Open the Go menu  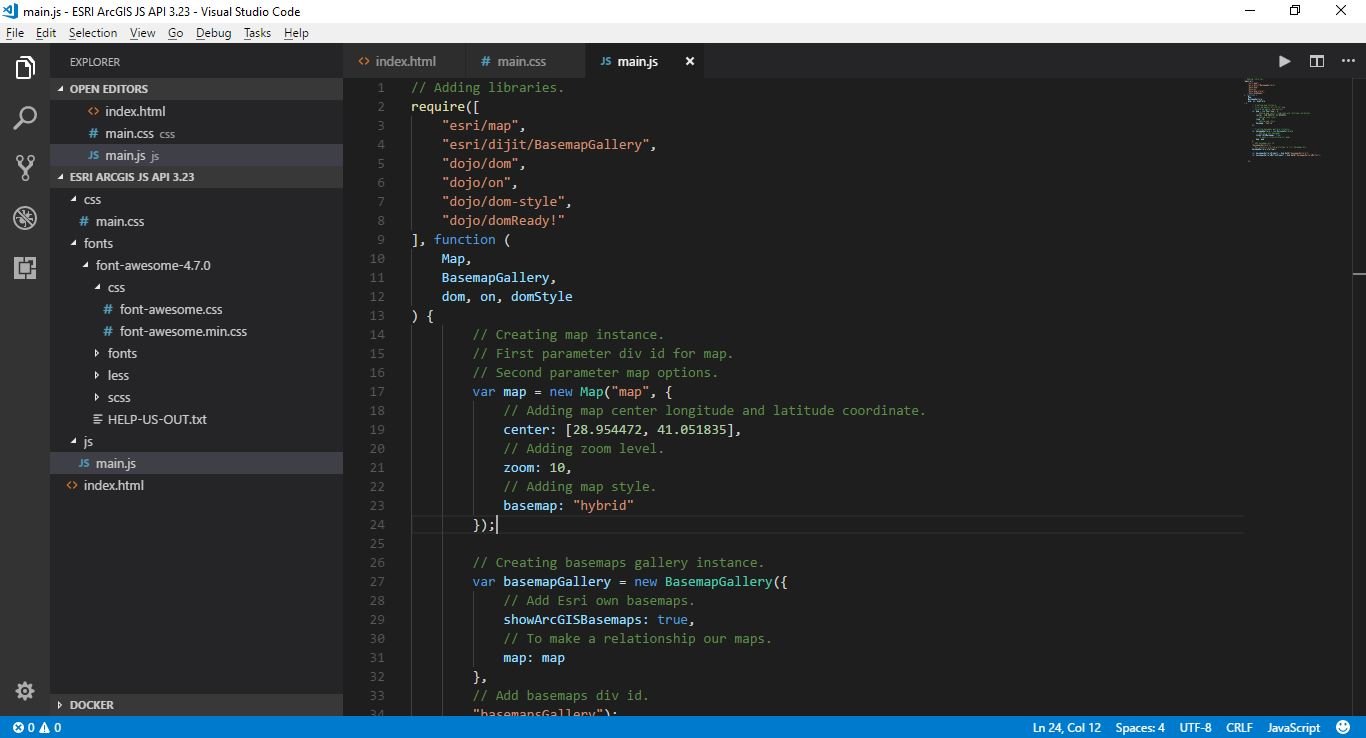pyautogui.click(x=176, y=33)
